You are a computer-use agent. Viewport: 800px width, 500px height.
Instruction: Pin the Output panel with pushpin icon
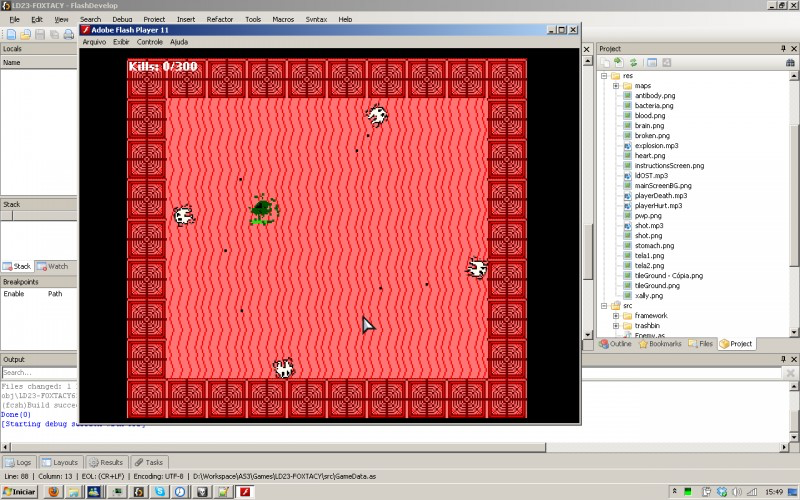783,359
